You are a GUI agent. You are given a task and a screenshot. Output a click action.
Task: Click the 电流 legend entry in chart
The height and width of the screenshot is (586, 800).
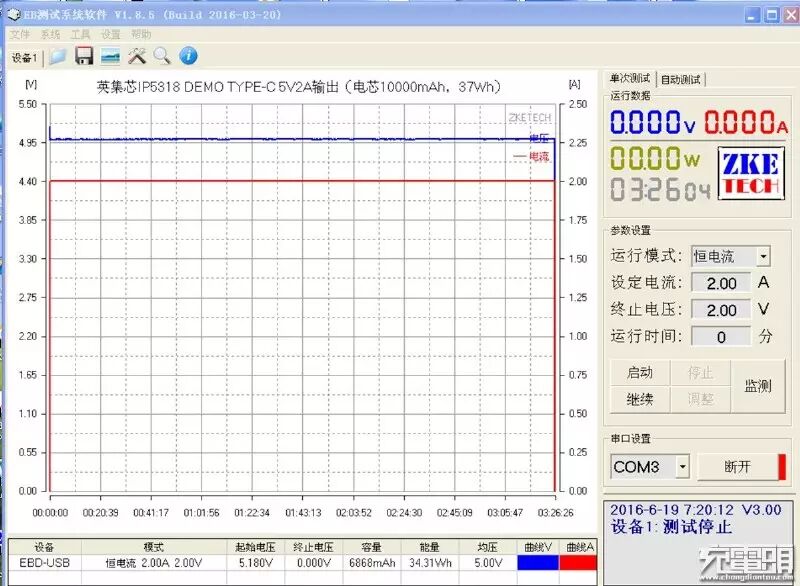(x=532, y=156)
